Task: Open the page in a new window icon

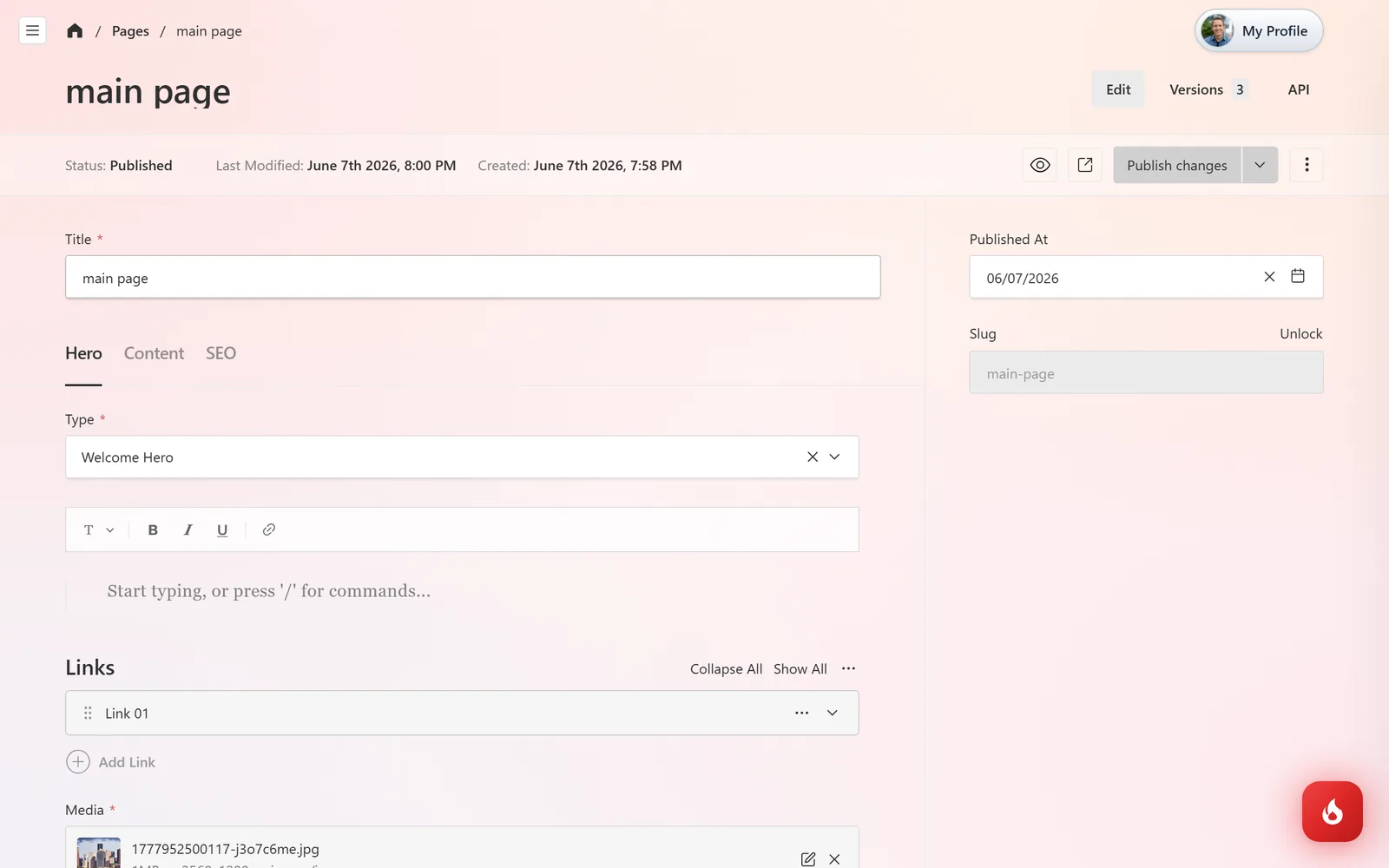Action: 1085,165
